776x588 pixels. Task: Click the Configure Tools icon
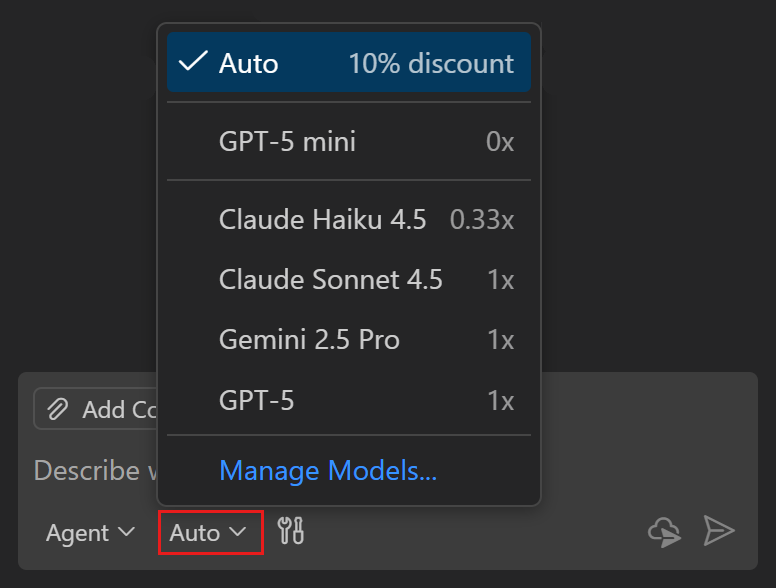tap(291, 532)
